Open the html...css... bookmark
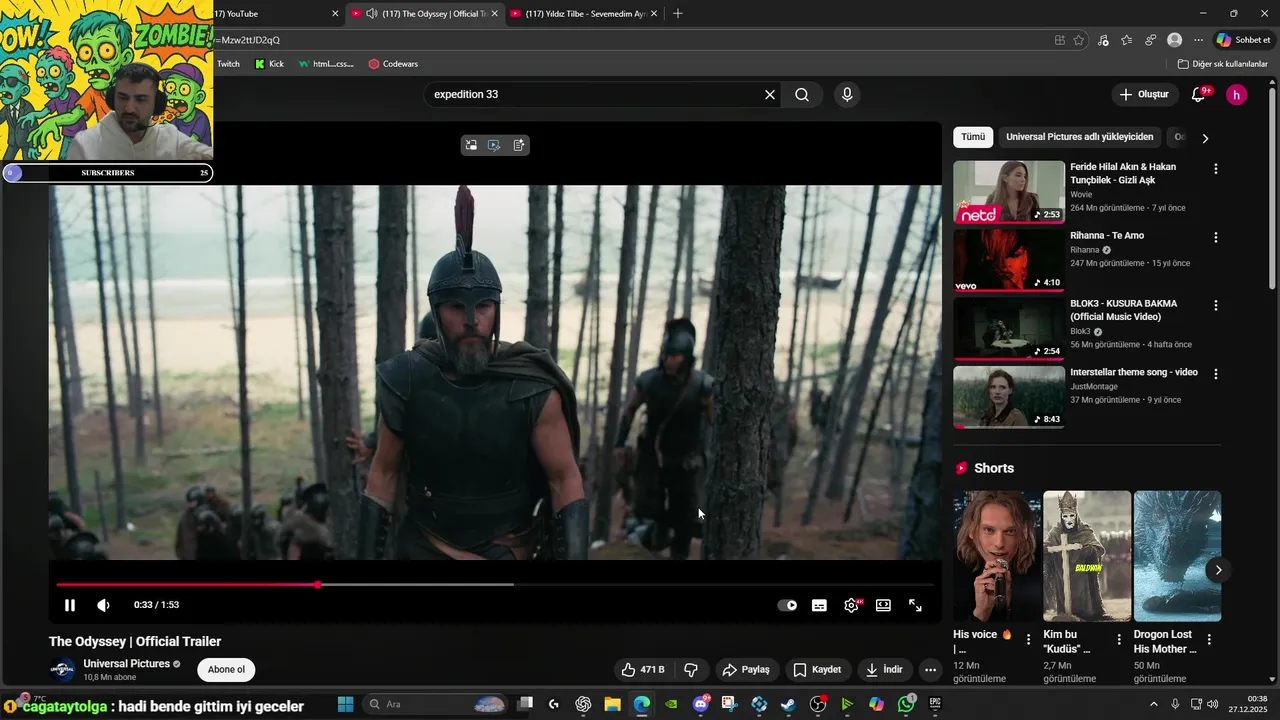Viewport: 1280px width, 720px height. coord(326,64)
